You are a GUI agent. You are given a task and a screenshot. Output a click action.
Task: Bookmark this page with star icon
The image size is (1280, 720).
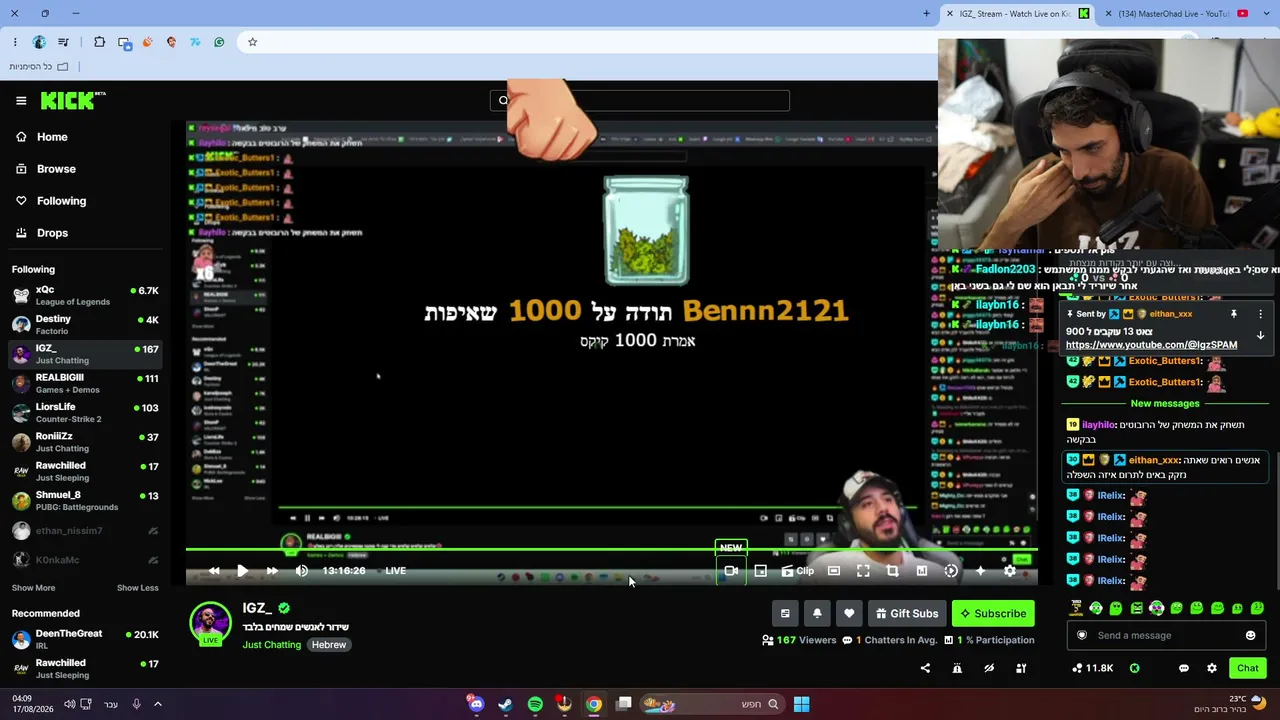tap(253, 42)
